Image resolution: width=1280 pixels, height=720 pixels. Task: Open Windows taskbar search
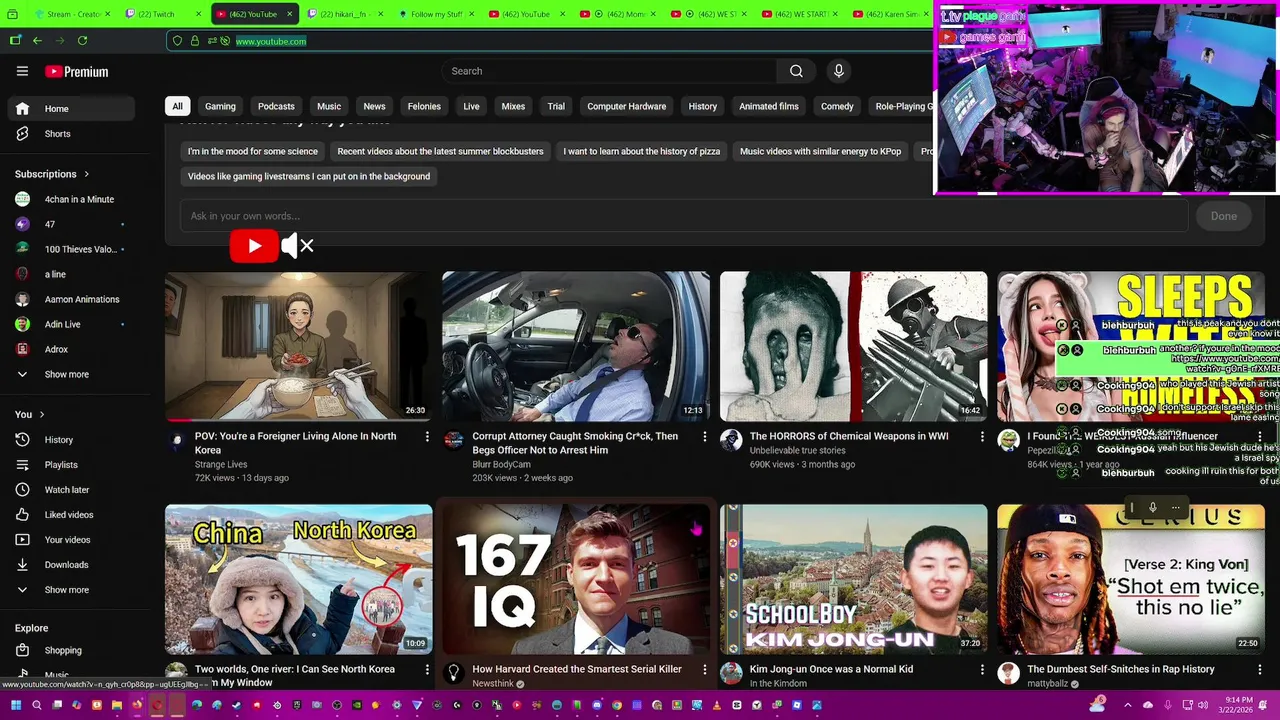[37, 705]
